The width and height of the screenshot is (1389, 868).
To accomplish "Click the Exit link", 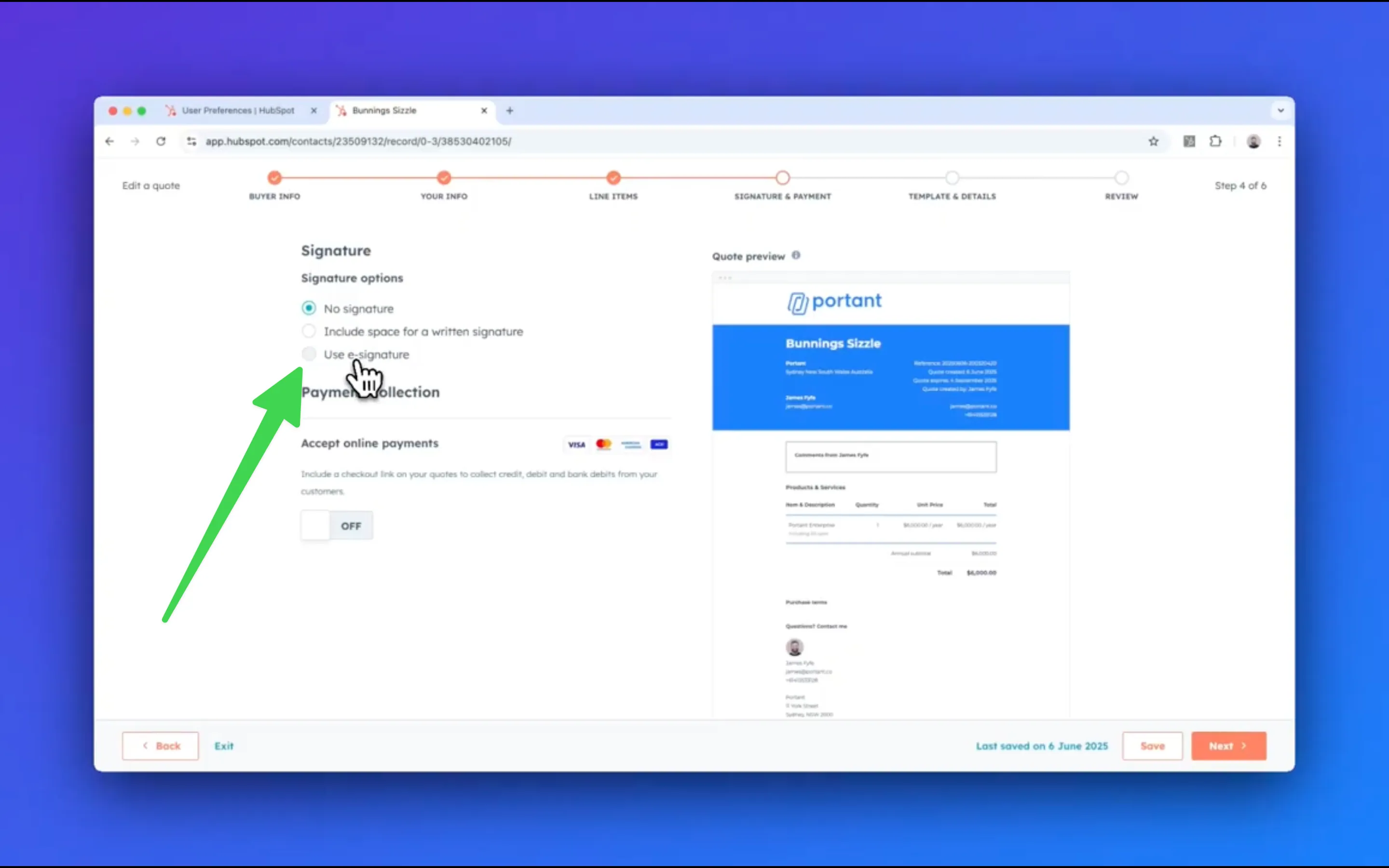I will pos(224,746).
